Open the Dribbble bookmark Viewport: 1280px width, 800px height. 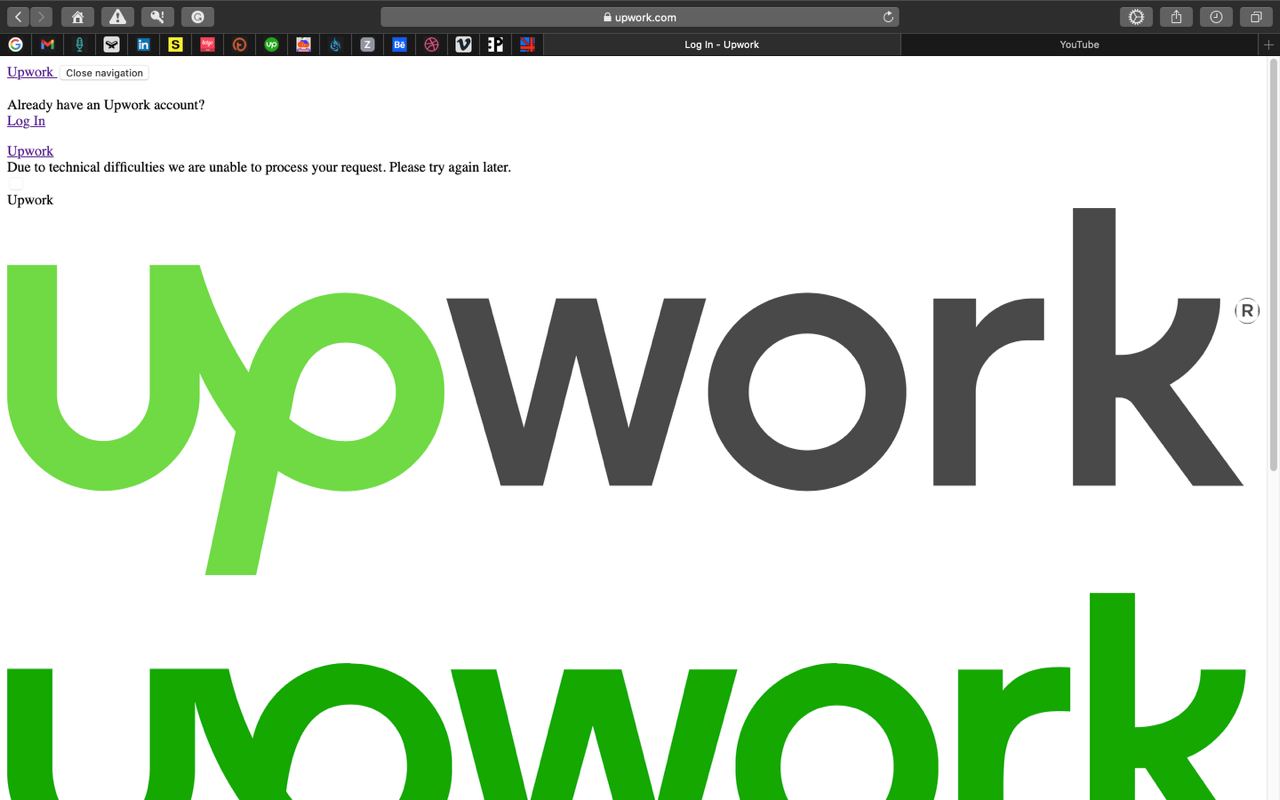tap(431, 44)
